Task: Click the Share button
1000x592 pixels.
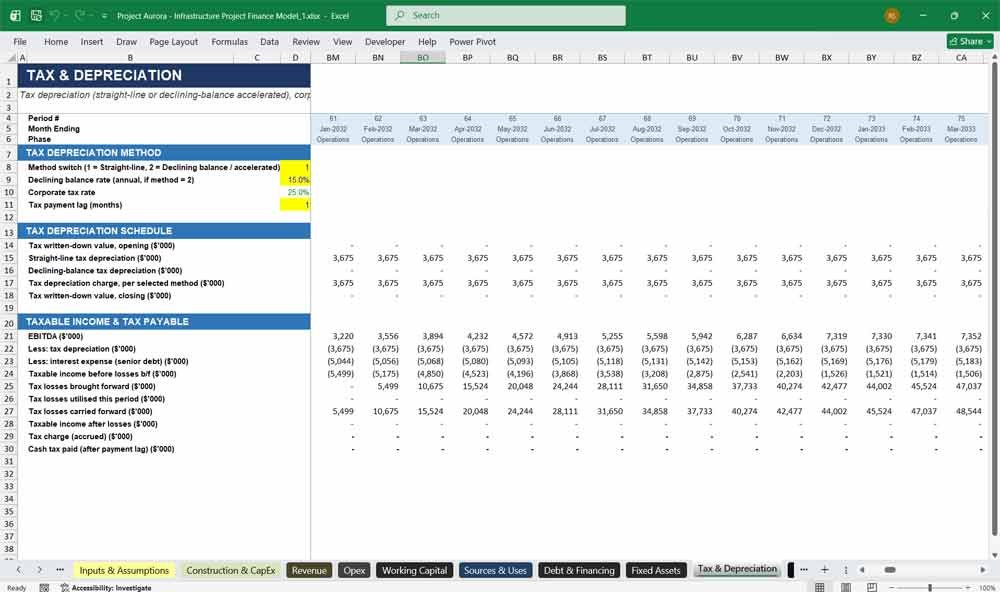Action: 970,41
